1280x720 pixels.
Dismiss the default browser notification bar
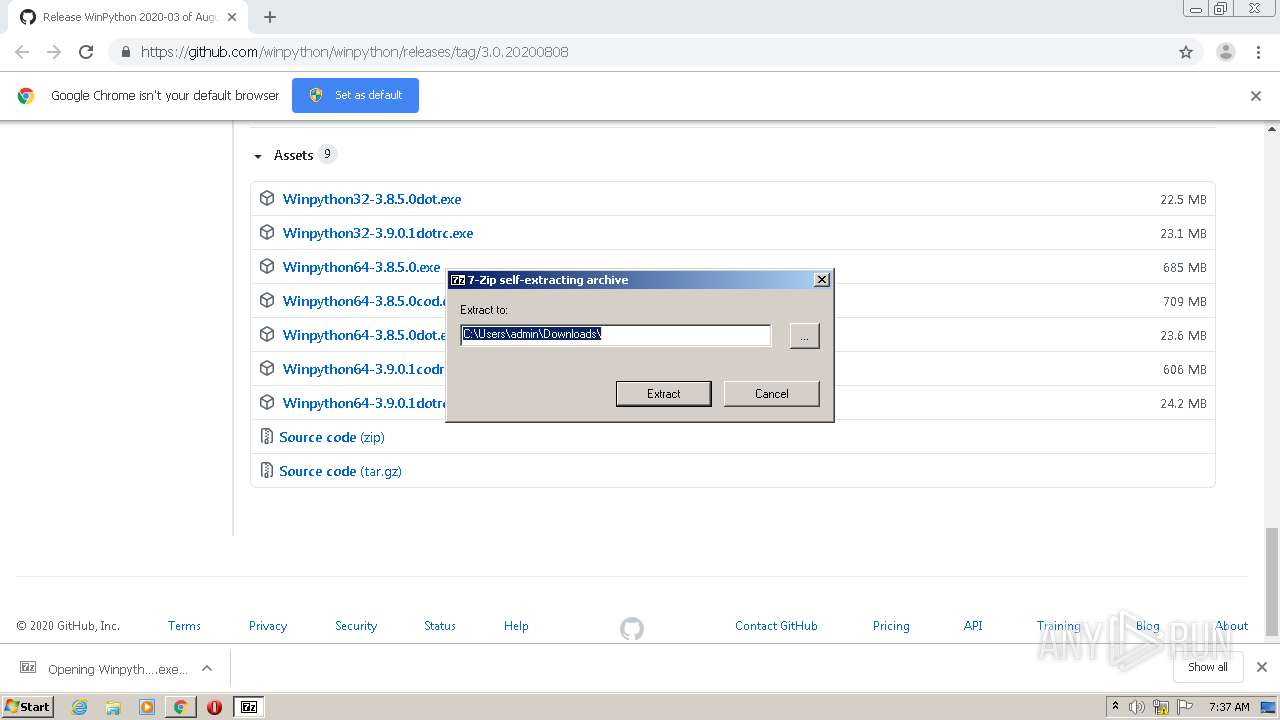click(1256, 96)
